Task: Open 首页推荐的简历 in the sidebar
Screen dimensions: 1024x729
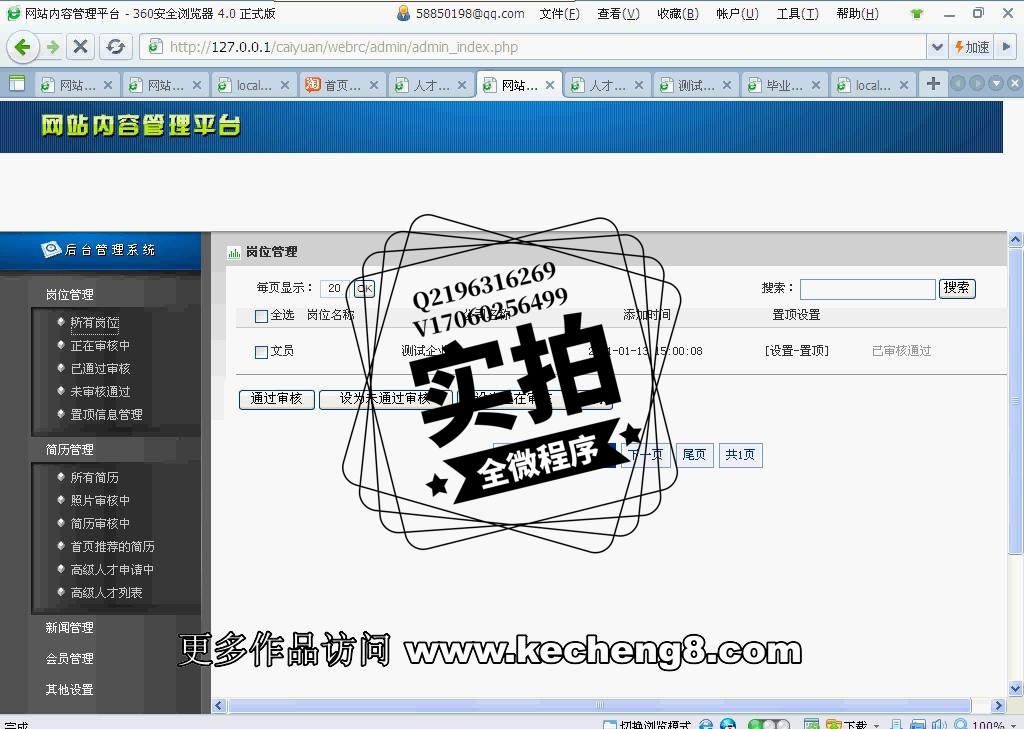Action: [112, 546]
